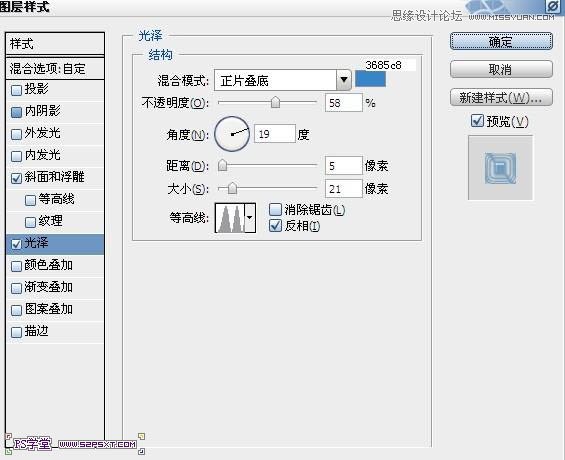Enable the 图案叠加 checkbox
Screen dimensions: 565x460
point(16,310)
